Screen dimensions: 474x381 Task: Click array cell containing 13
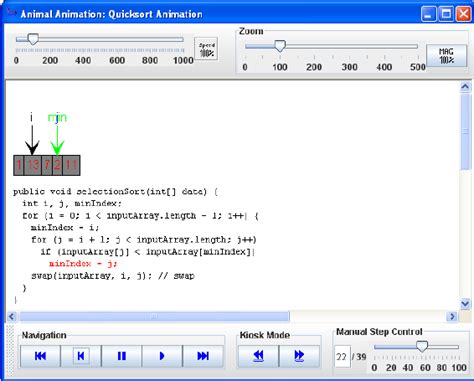point(33,165)
